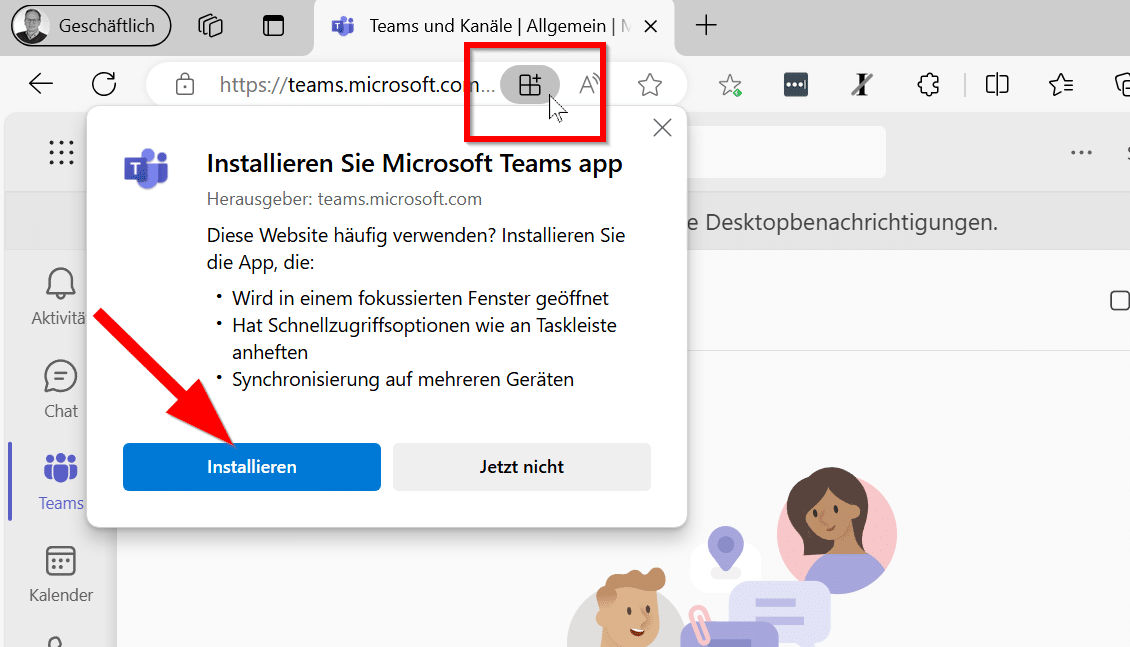Open Aktivität in Teams sidebar
This screenshot has height=647, width=1130.
(60, 297)
